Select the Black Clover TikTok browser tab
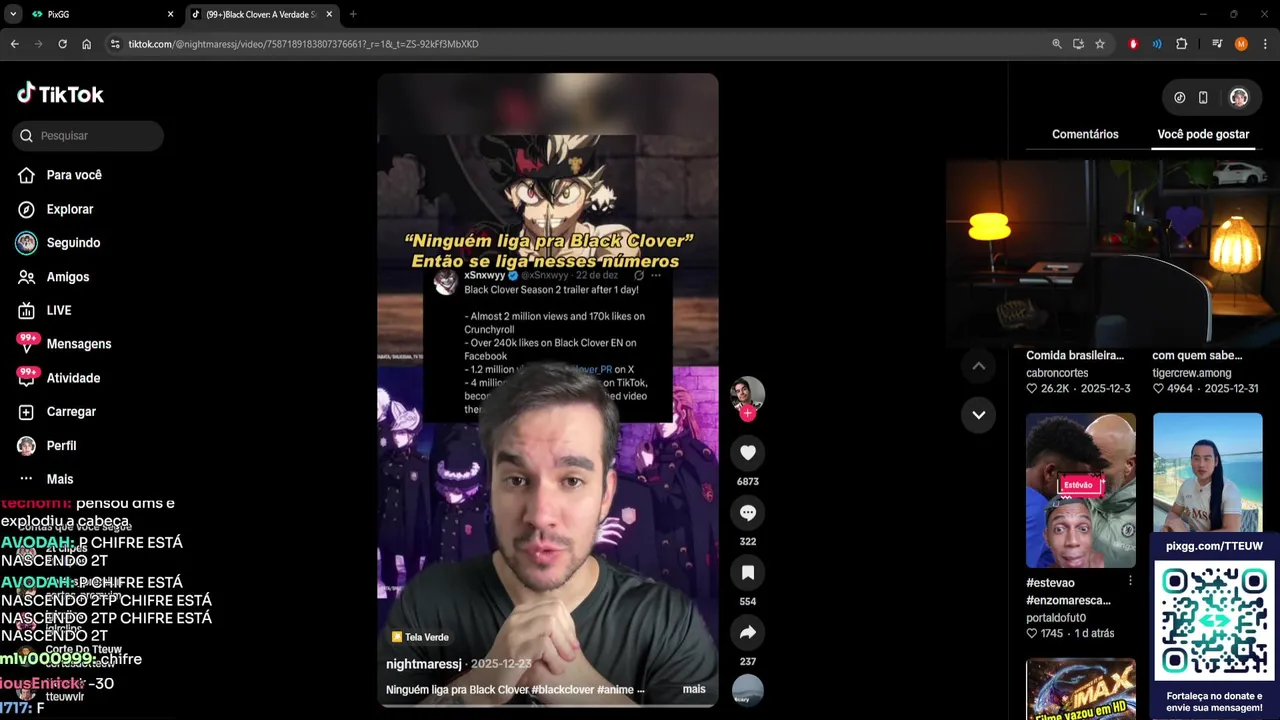 pyautogui.click(x=262, y=14)
